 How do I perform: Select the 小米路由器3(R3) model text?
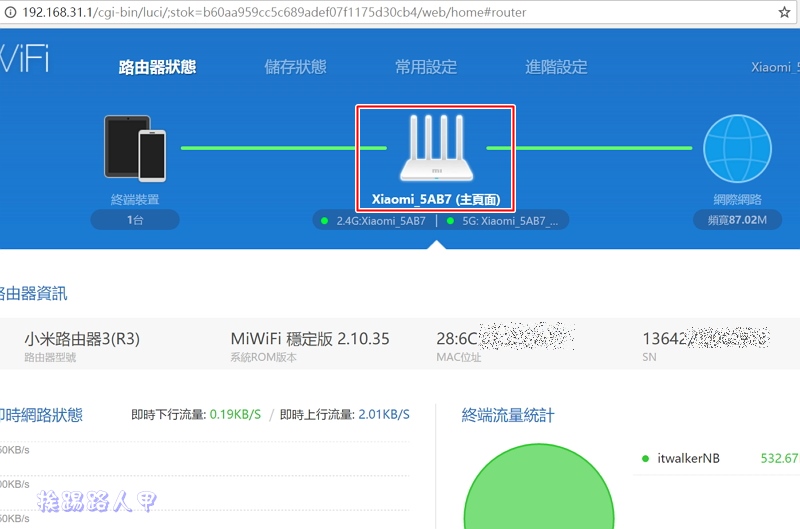tap(82, 339)
